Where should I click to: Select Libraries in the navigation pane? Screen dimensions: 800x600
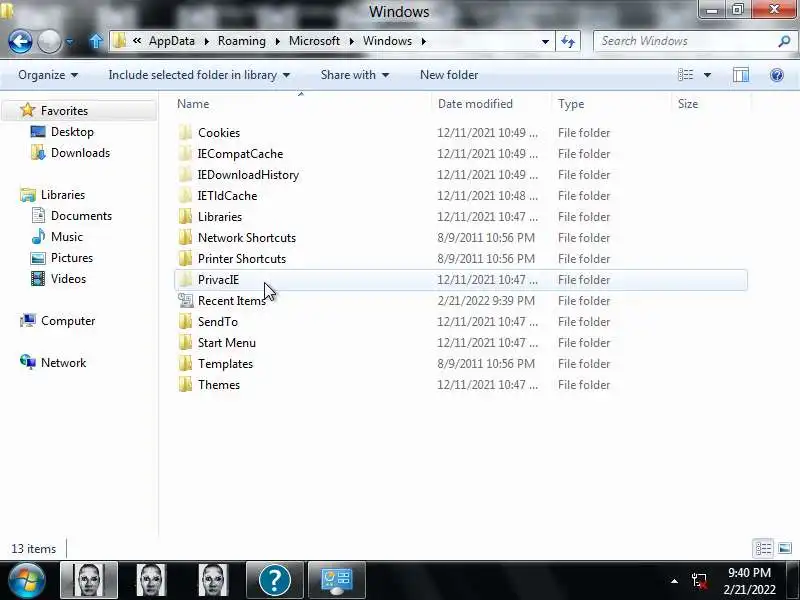63,195
